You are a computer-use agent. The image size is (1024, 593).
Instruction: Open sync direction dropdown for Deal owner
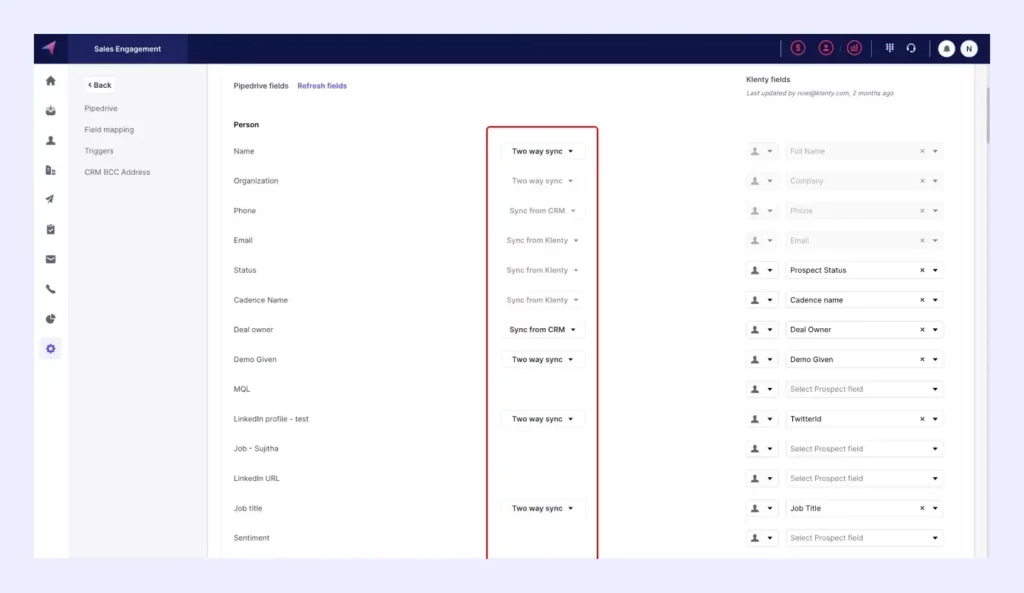point(542,330)
